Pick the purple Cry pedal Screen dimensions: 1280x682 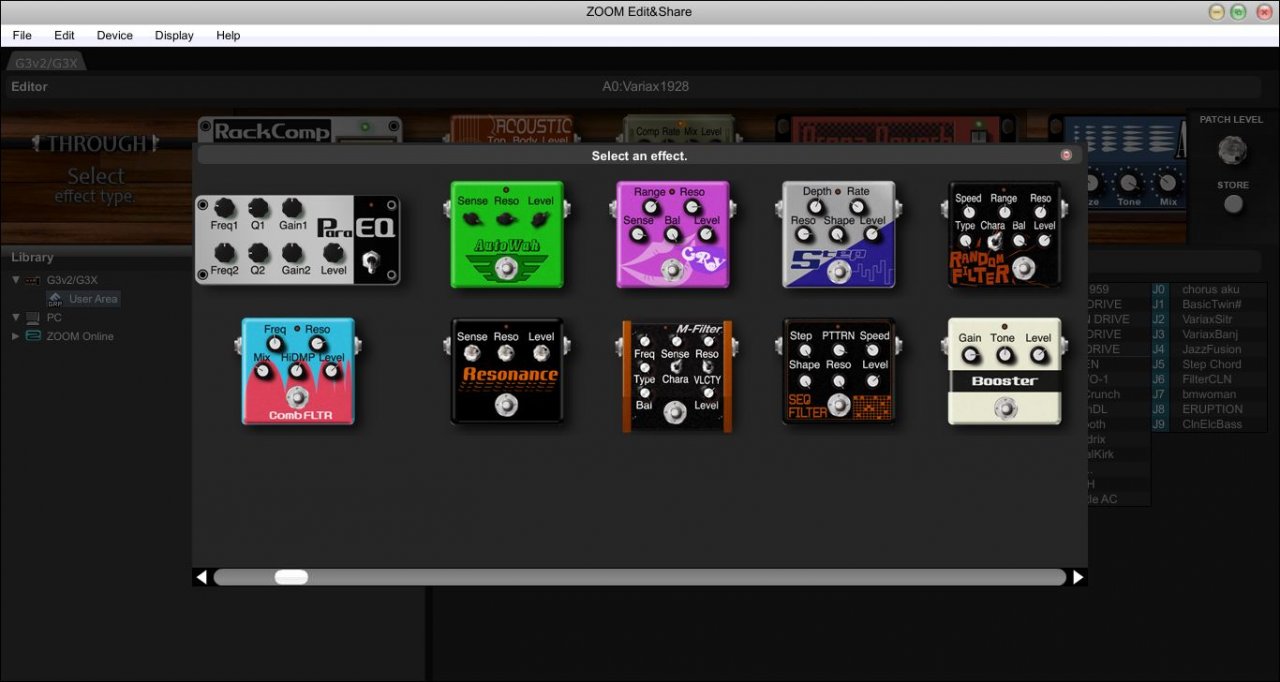(x=672, y=235)
